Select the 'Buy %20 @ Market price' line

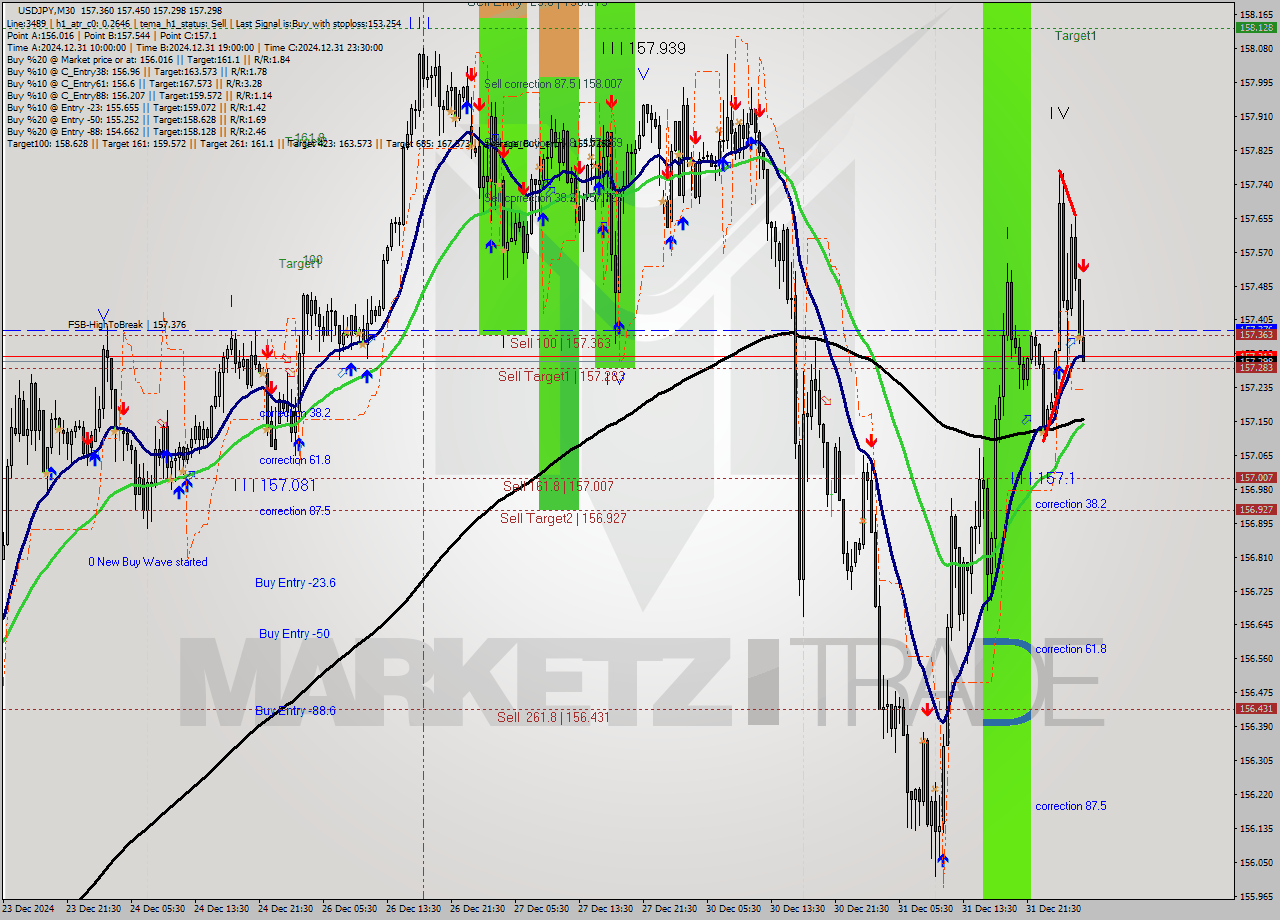tap(148, 59)
